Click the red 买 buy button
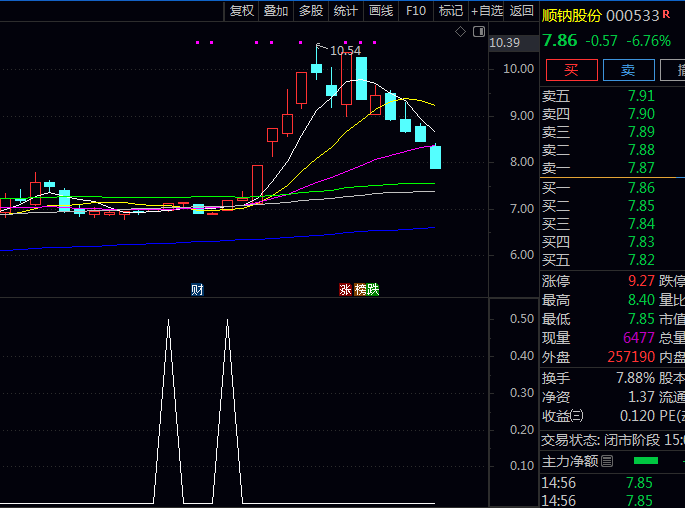Screen dimensions: 685x508 tap(571, 70)
